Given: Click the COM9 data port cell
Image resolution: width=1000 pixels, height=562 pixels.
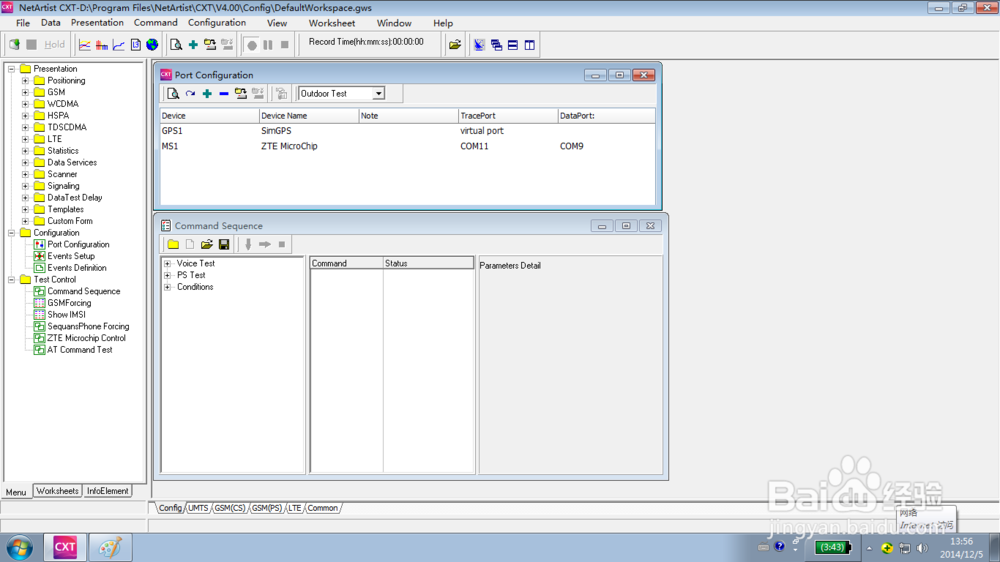Looking at the screenshot, I should 571,146.
